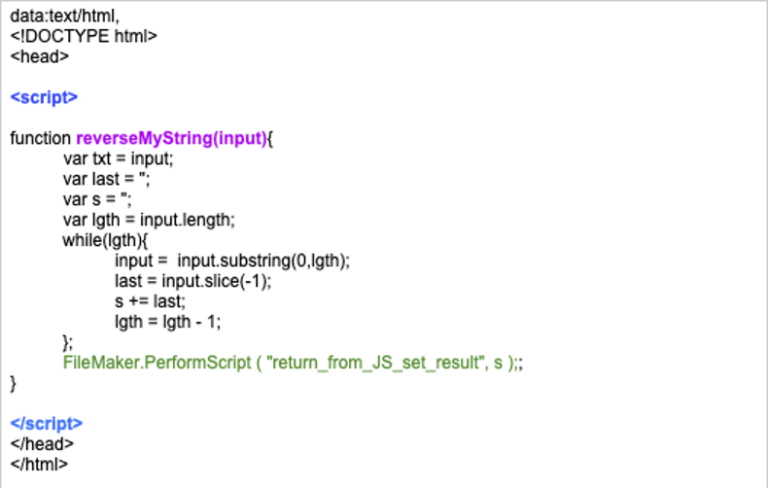Click the opening blue <script> tag
The width and height of the screenshot is (768, 488).
[x=44, y=97]
